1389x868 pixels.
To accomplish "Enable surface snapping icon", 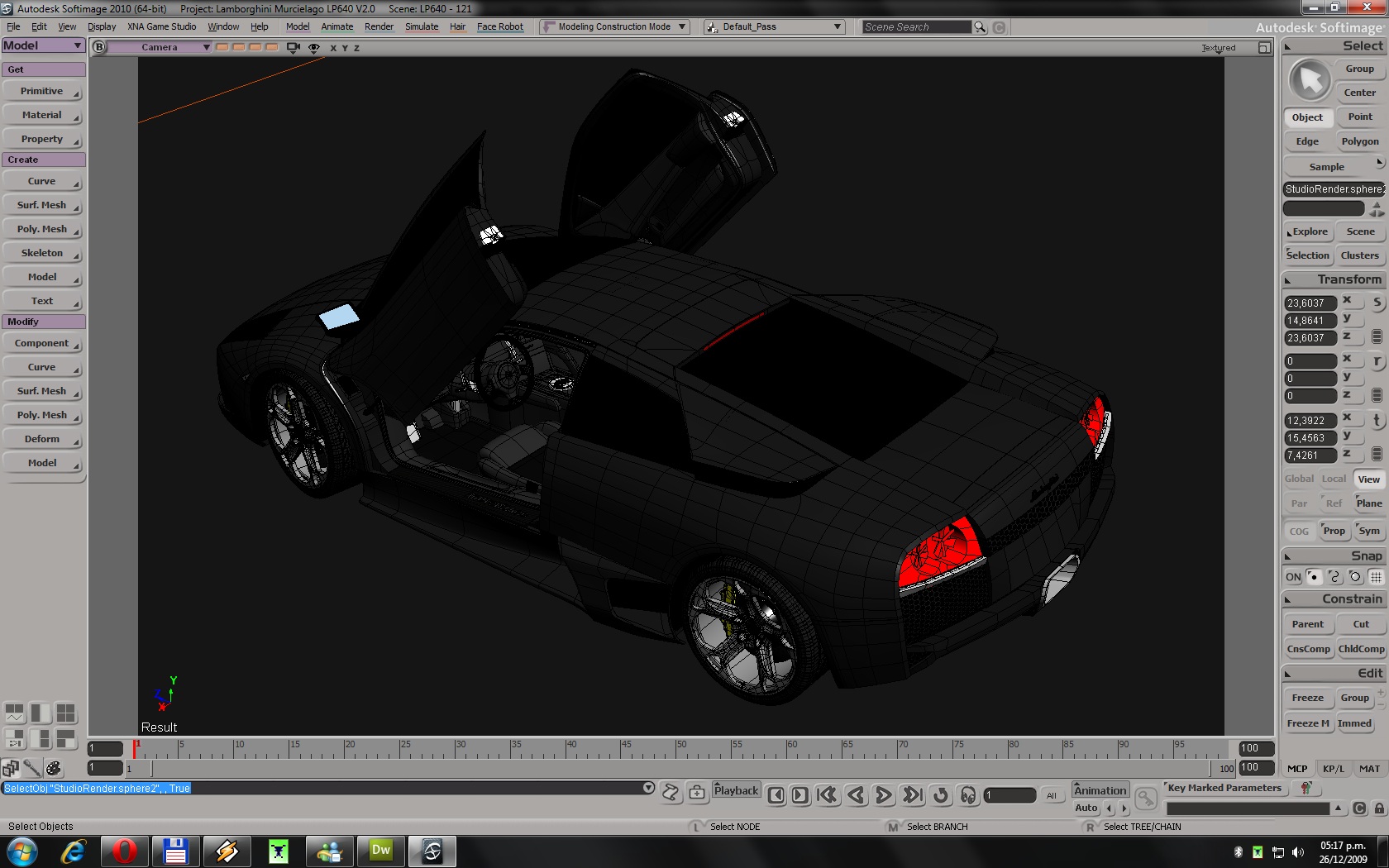I will coord(1355,577).
